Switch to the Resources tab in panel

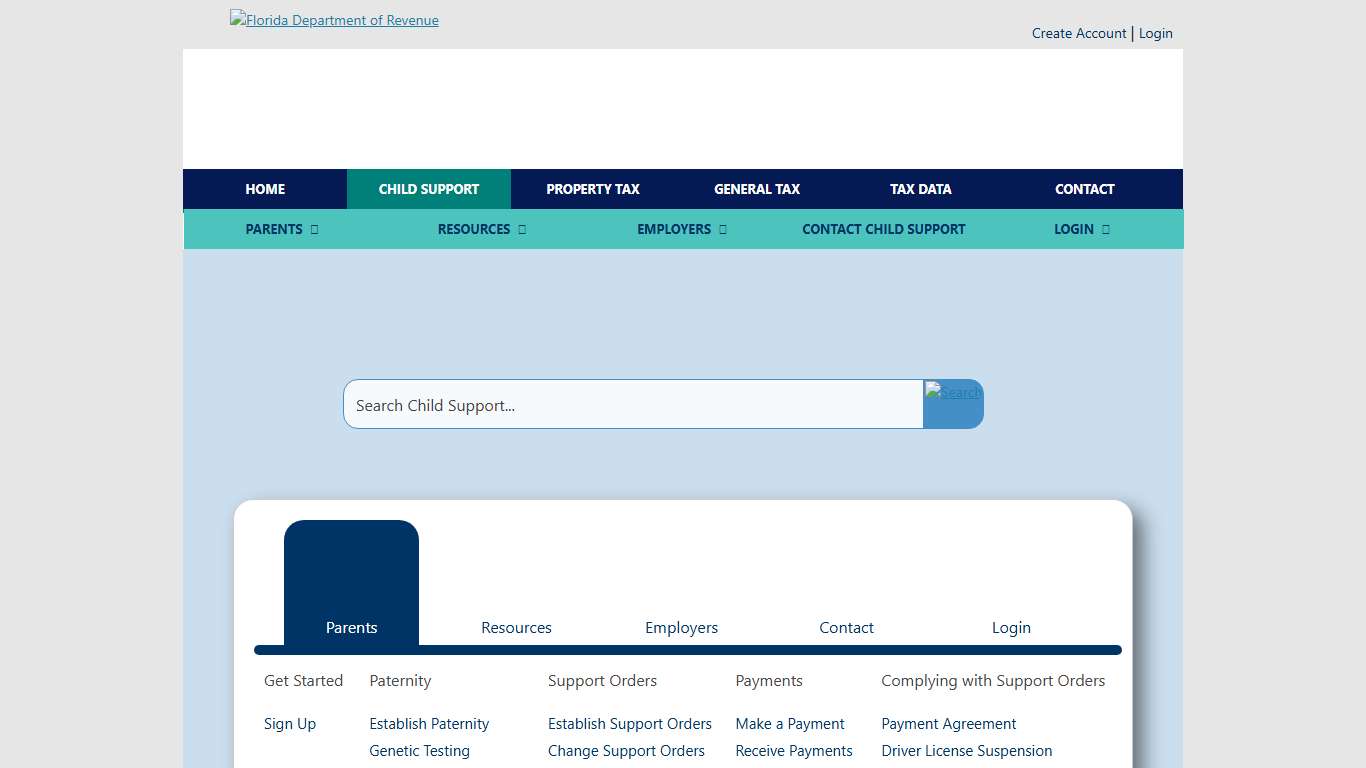pos(516,627)
